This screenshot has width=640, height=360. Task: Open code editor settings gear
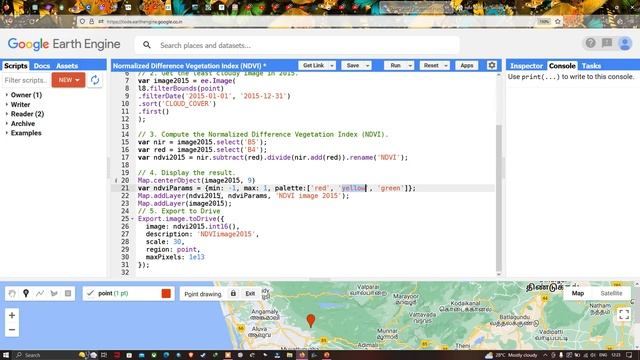[492, 65]
